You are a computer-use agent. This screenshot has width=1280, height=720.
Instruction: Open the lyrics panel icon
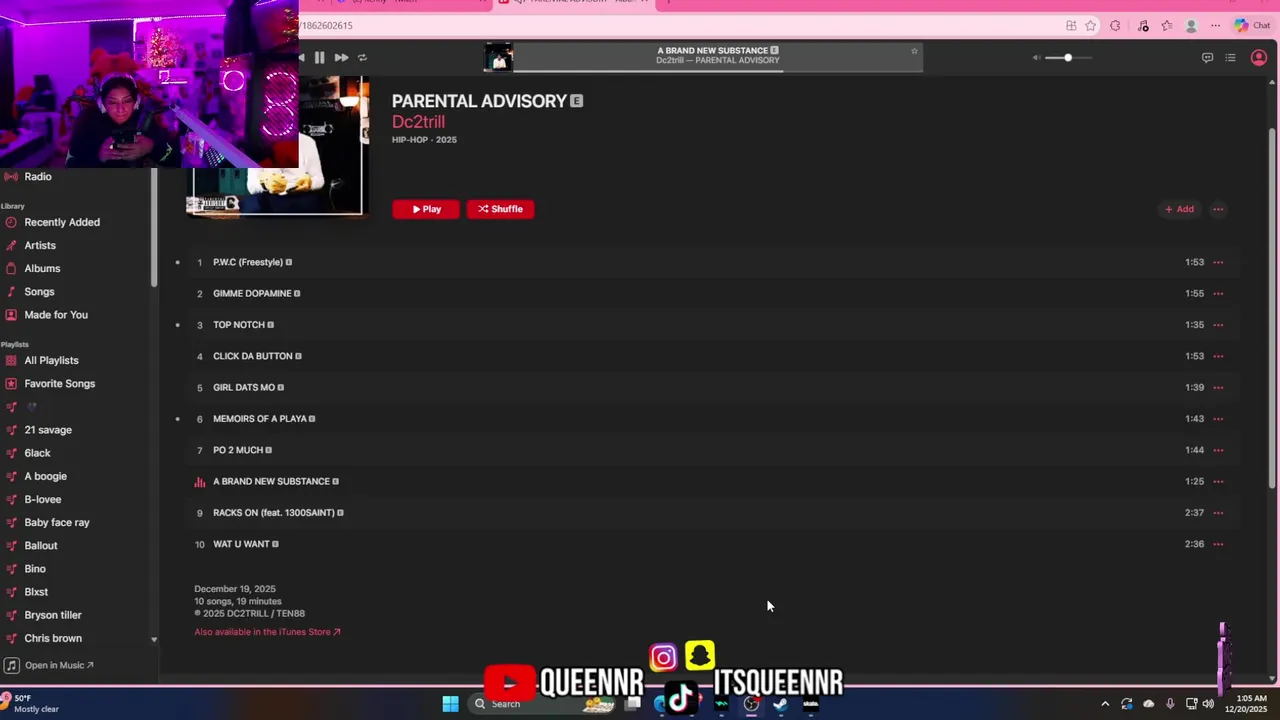pyautogui.click(x=1207, y=58)
